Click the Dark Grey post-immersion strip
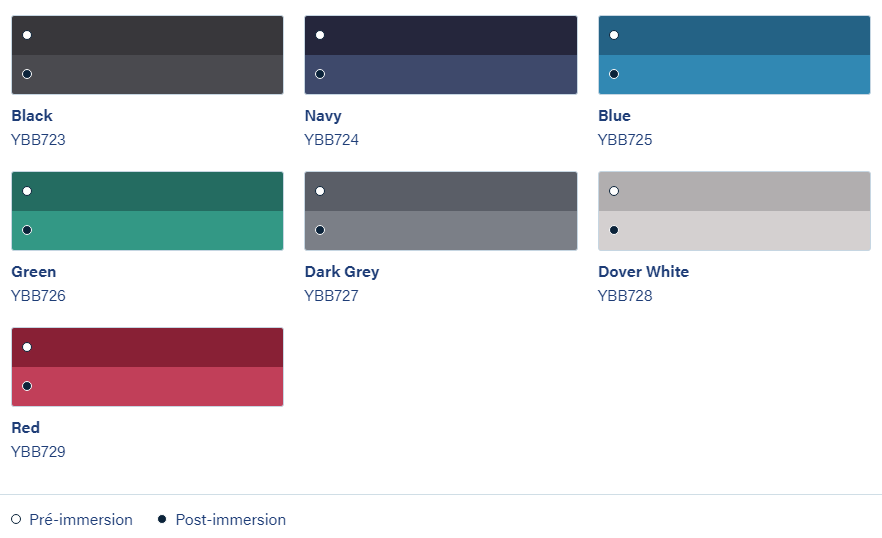 (440, 230)
